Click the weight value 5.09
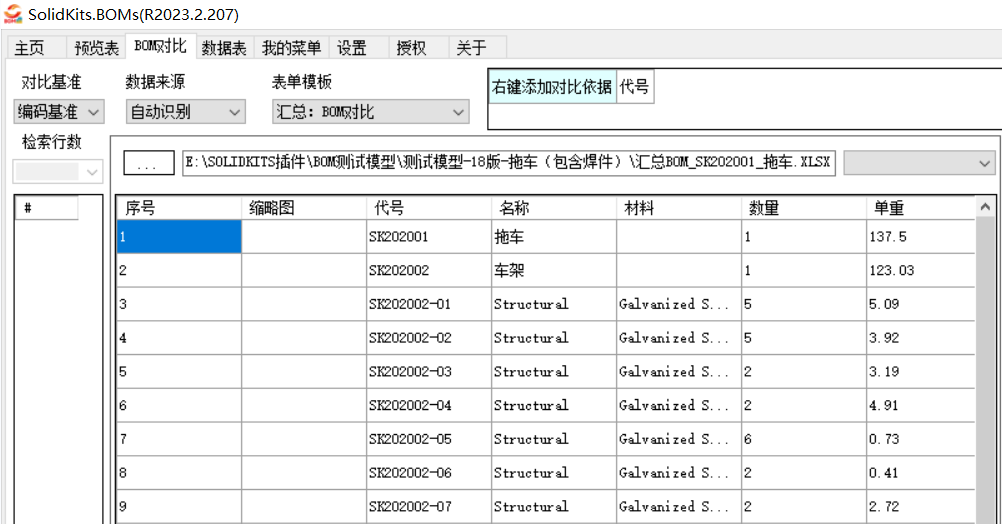The image size is (1002, 524). tap(921, 304)
